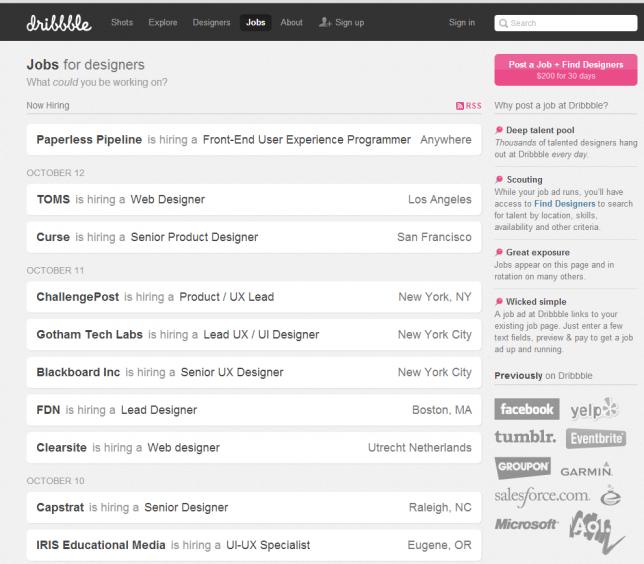Open the IRIS Educational Media job listing

pyautogui.click(x=254, y=545)
